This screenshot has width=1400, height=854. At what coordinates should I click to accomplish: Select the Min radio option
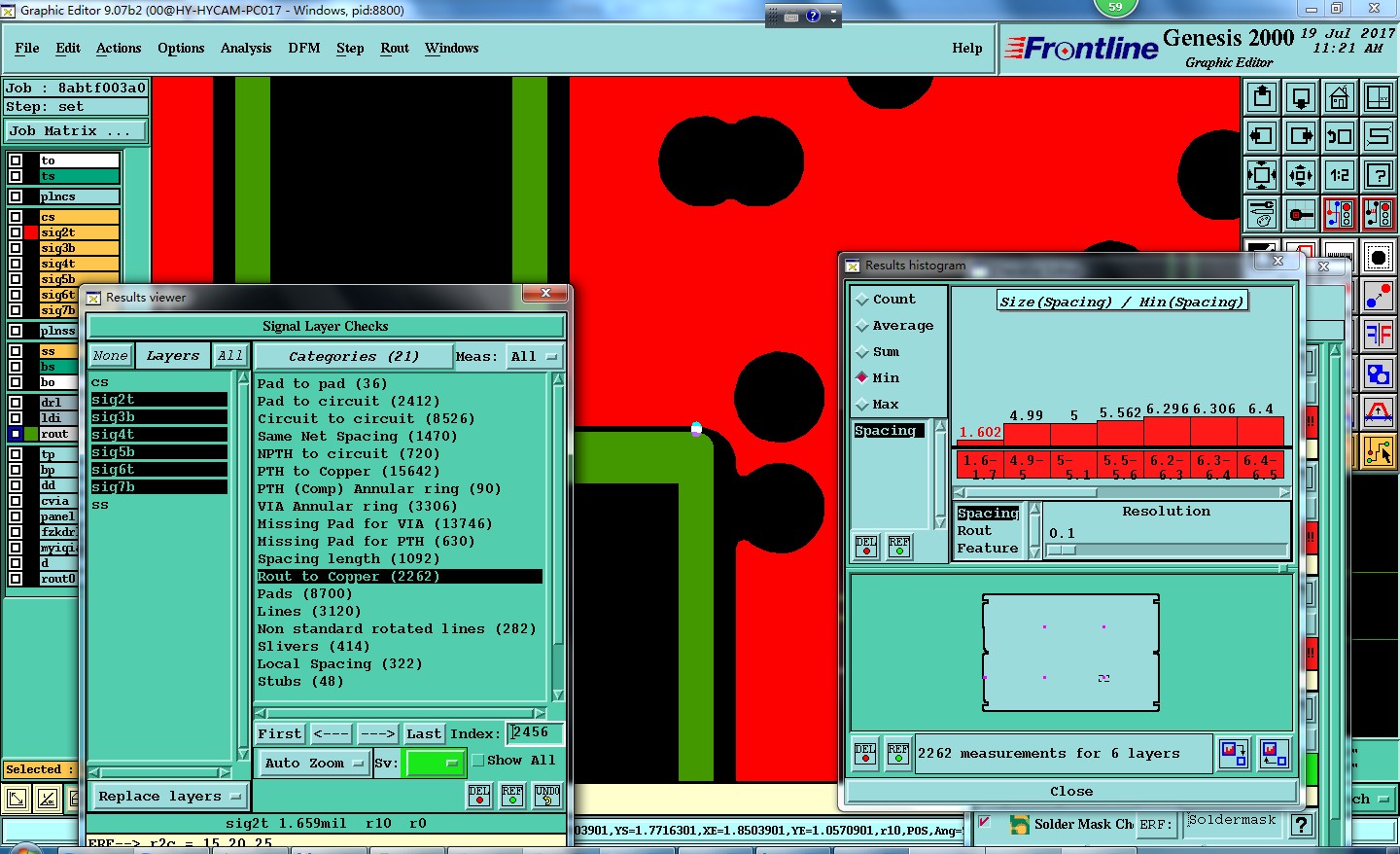[x=861, y=378]
